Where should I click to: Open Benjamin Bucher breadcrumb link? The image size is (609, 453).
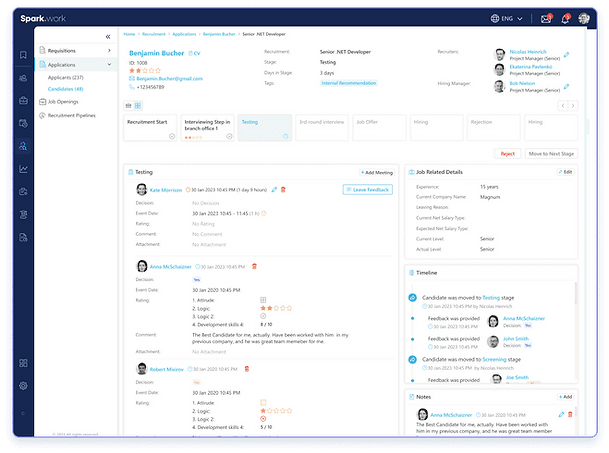point(219,34)
